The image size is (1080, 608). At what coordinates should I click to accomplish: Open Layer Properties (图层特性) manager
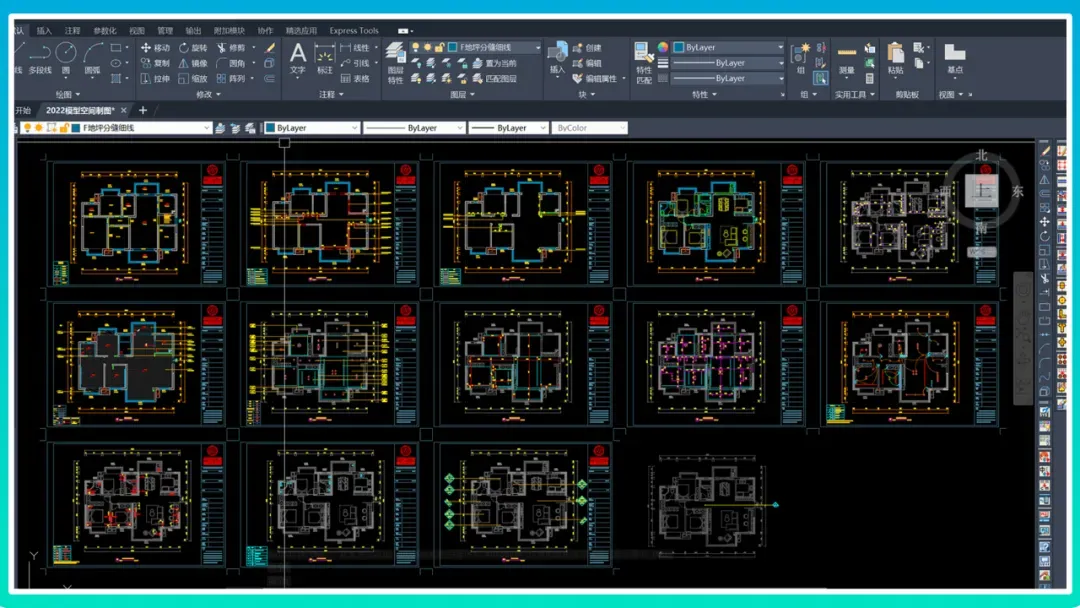pyautogui.click(x=395, y=62)
